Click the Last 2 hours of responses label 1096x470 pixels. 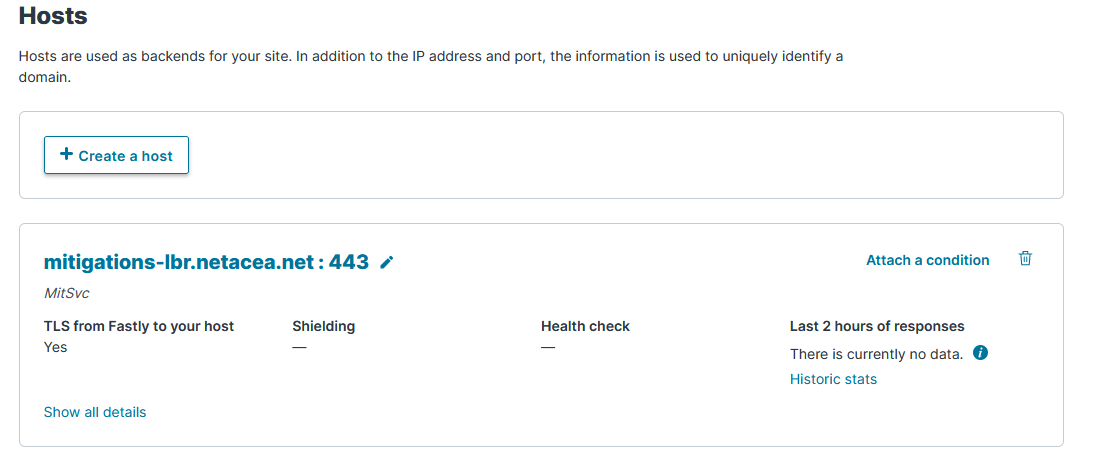tap(877, 326)
